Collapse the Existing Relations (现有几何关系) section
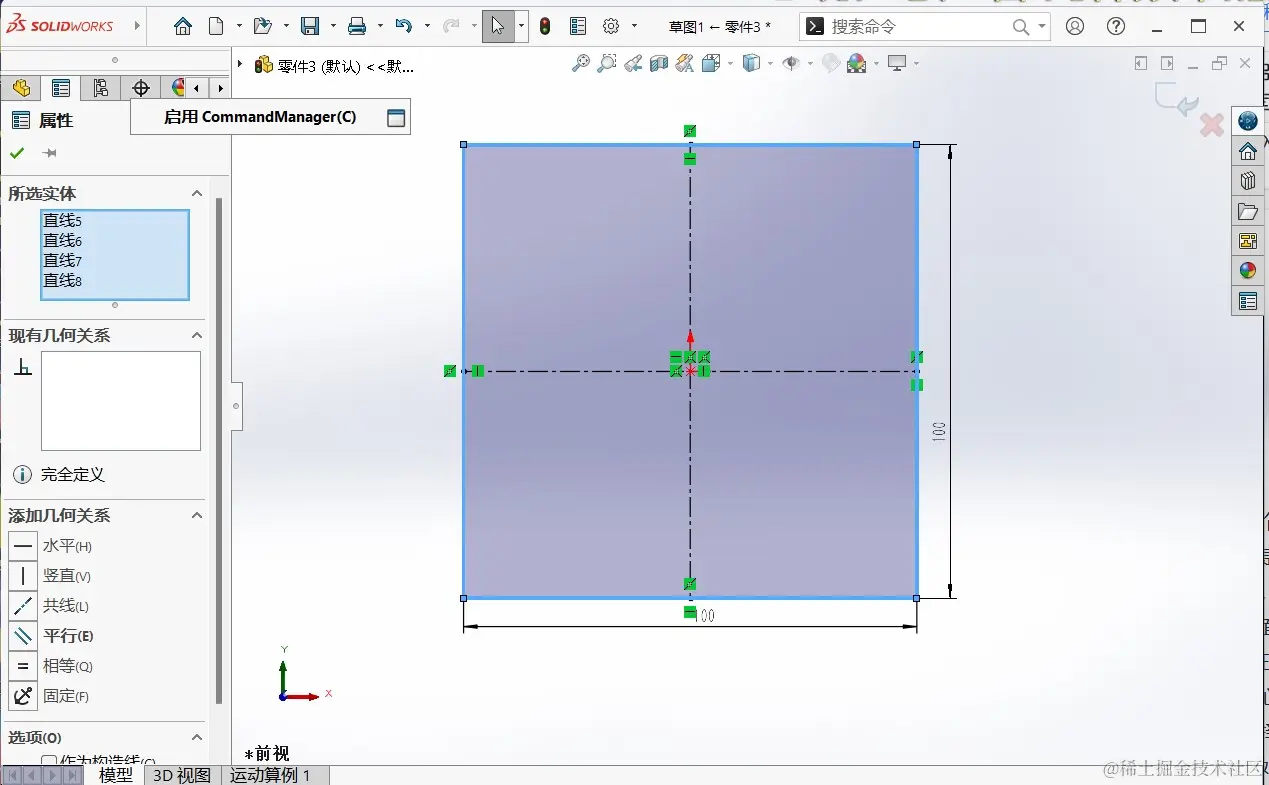The image size is (1269, 785). click(x=197, y=335)
